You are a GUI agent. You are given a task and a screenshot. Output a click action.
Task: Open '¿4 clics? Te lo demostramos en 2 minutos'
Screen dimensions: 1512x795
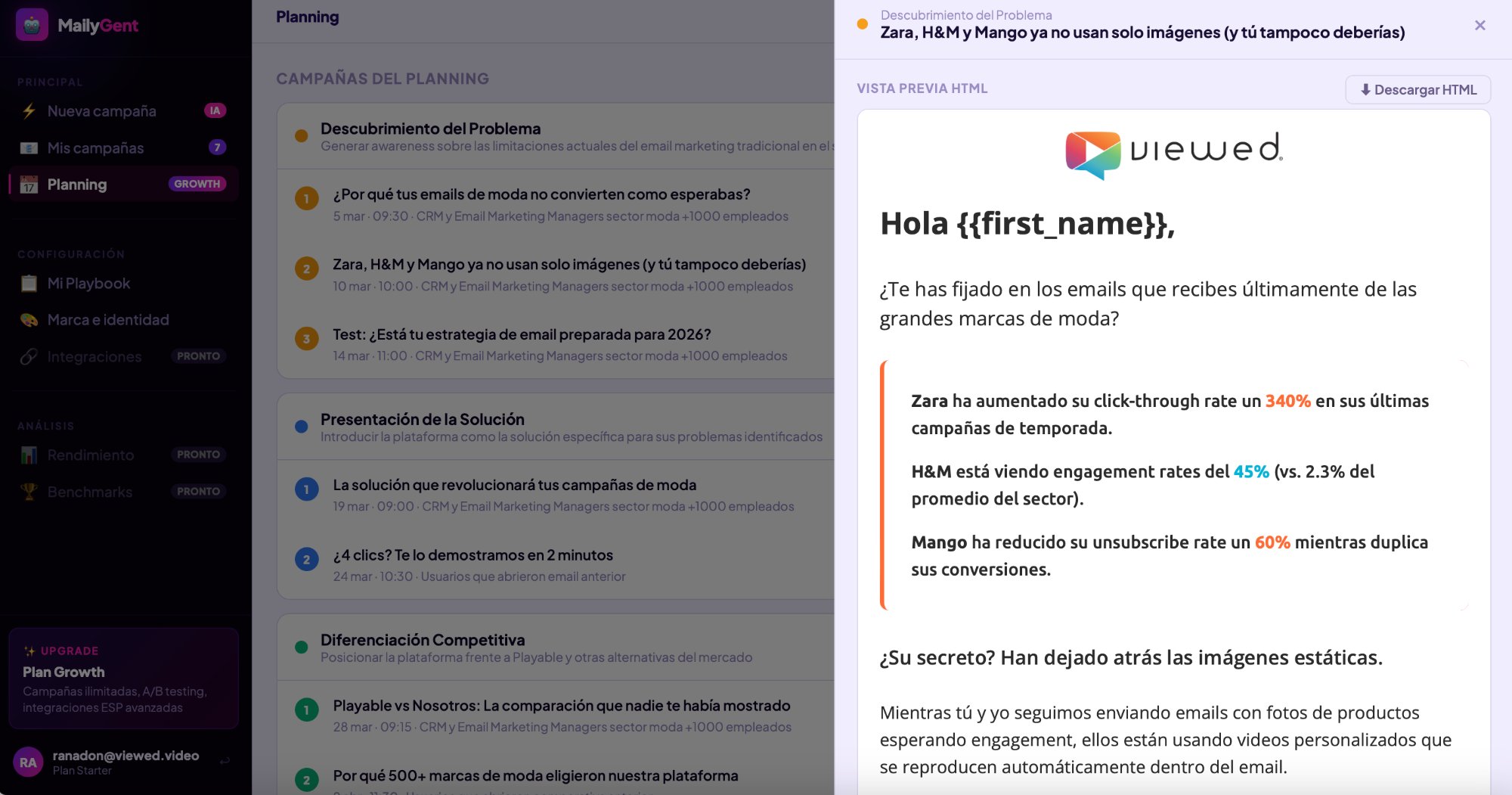[x=556, y=565]
